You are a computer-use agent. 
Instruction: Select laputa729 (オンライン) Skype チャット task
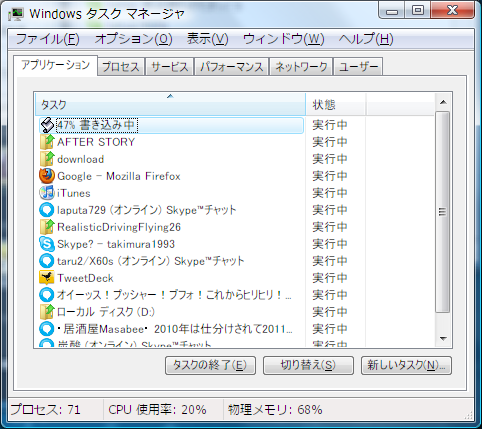tap(147, 210)
